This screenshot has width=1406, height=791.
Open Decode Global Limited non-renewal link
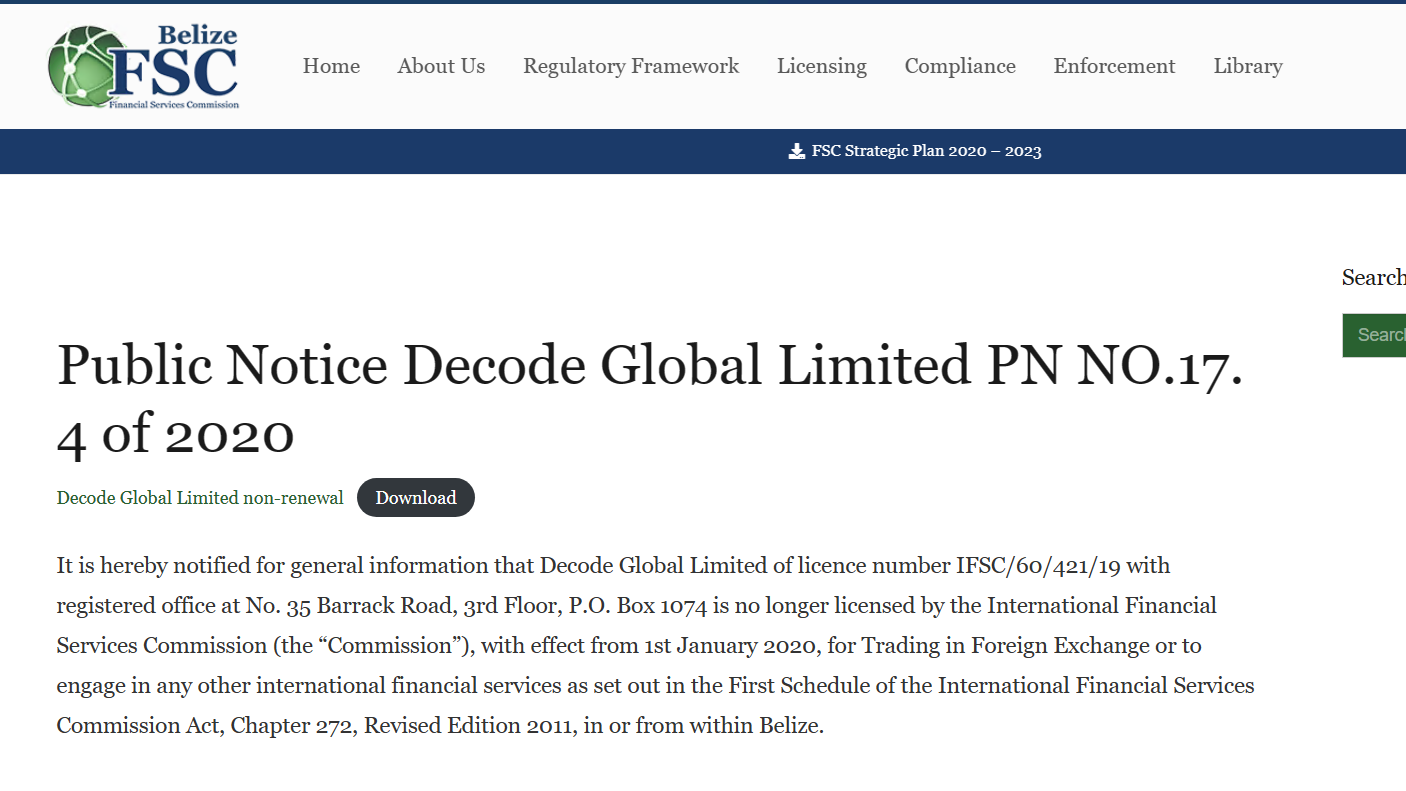click(x=200, y=497)
